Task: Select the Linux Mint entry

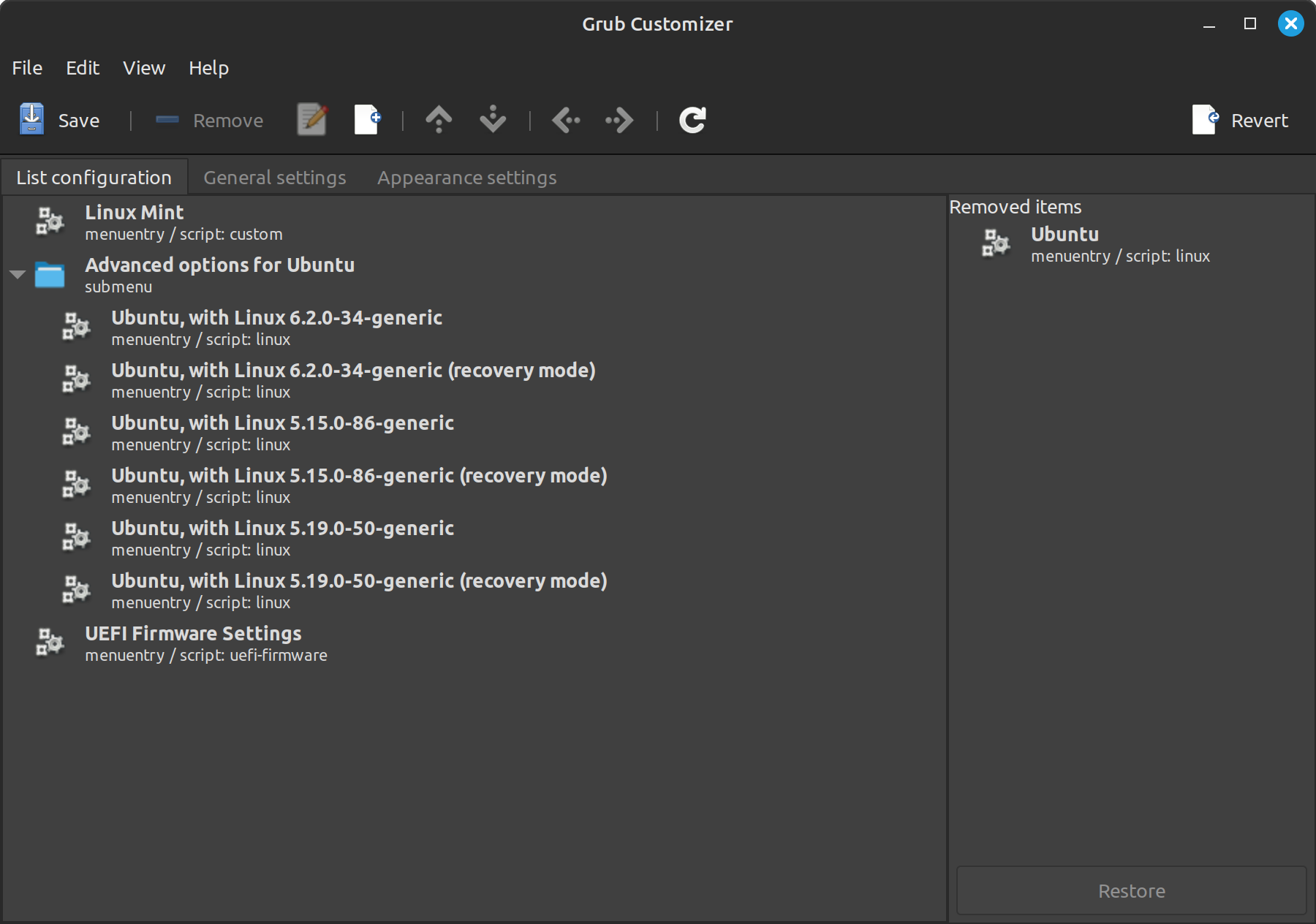Action: [474, 222]
